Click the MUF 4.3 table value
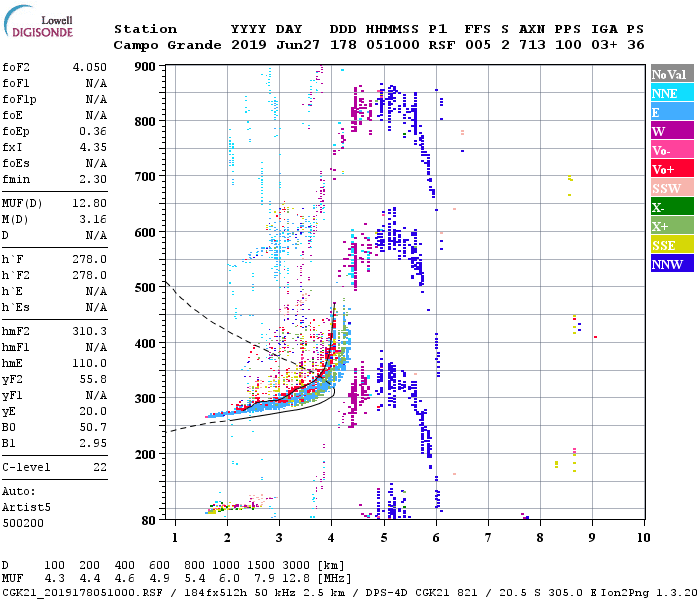Screen dimensions: 700x600 (x=54, y=579)
